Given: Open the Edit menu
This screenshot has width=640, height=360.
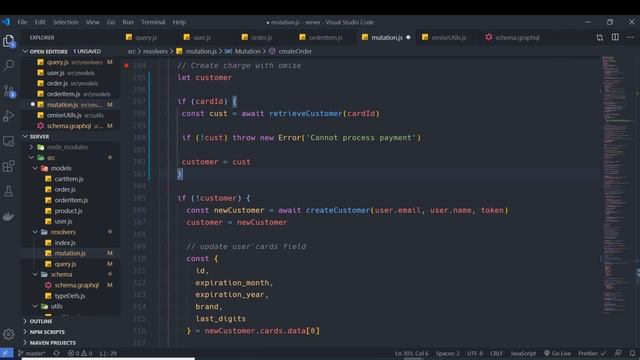Looking at the screenshot, I should [40, 22].
